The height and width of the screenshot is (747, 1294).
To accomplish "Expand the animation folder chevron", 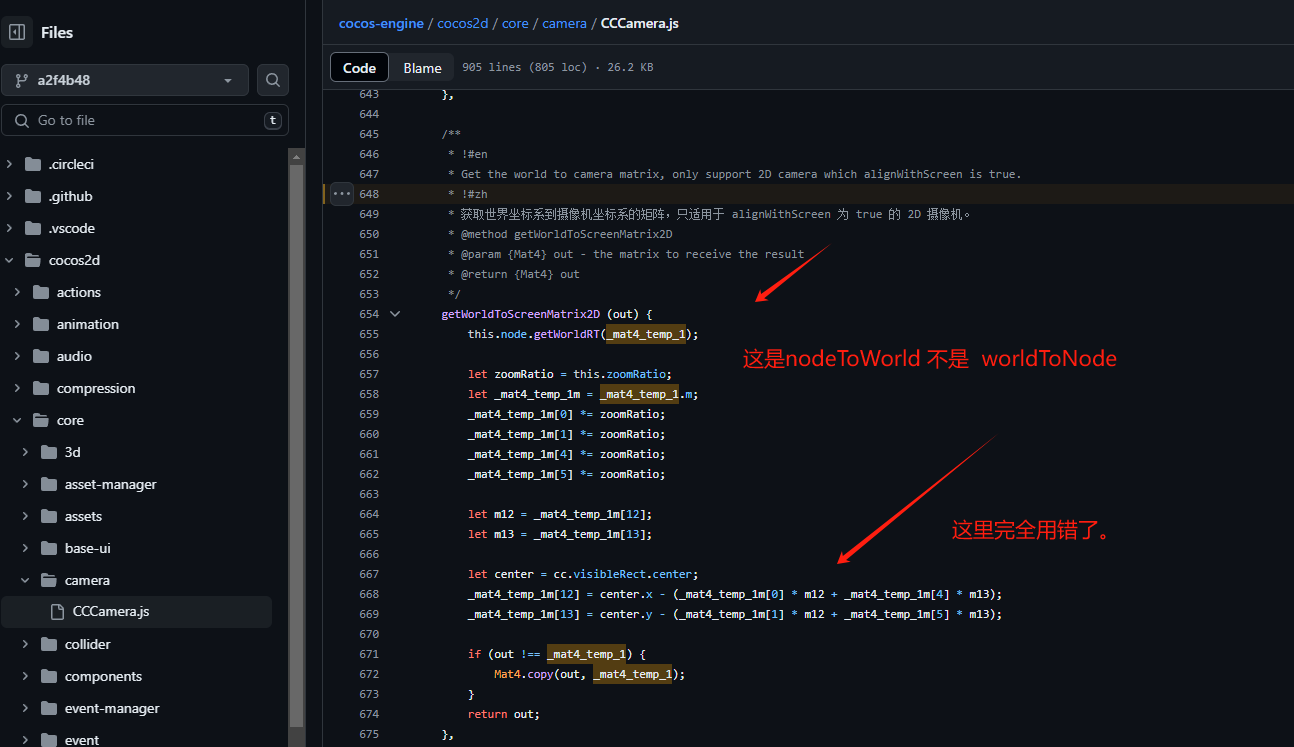I will coord(18,324).
